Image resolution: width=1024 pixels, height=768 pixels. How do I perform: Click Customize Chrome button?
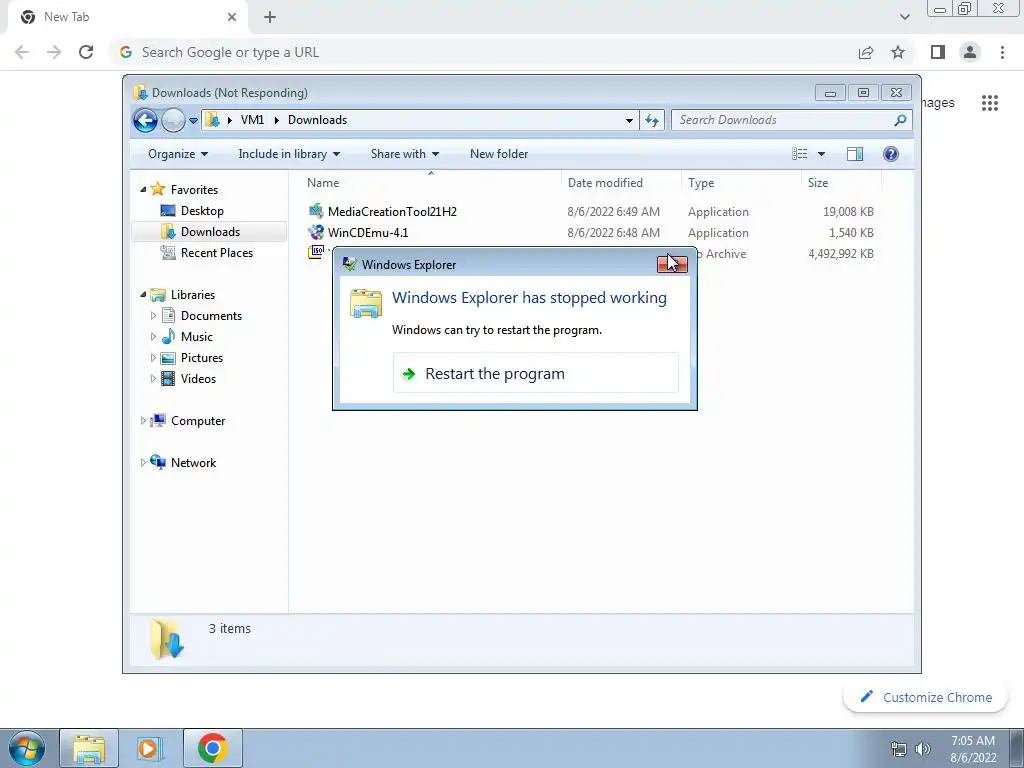coord(926,697)
